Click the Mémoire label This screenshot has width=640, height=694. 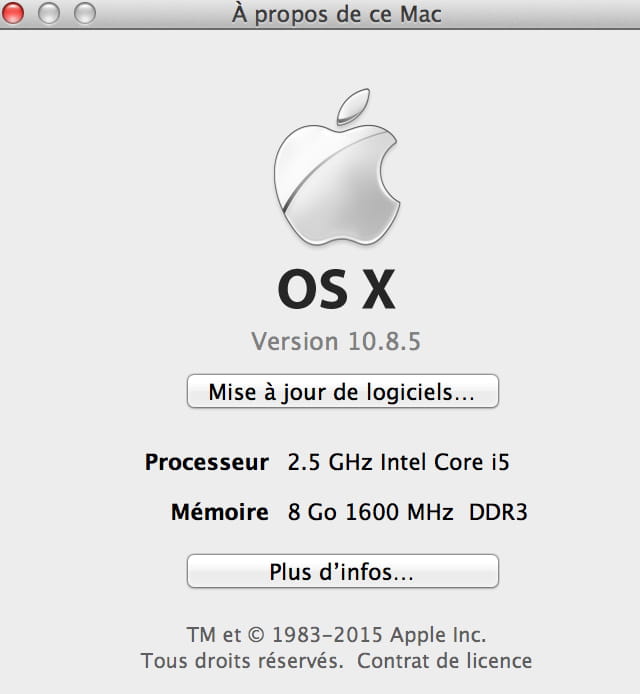click(x=220, y=513)
